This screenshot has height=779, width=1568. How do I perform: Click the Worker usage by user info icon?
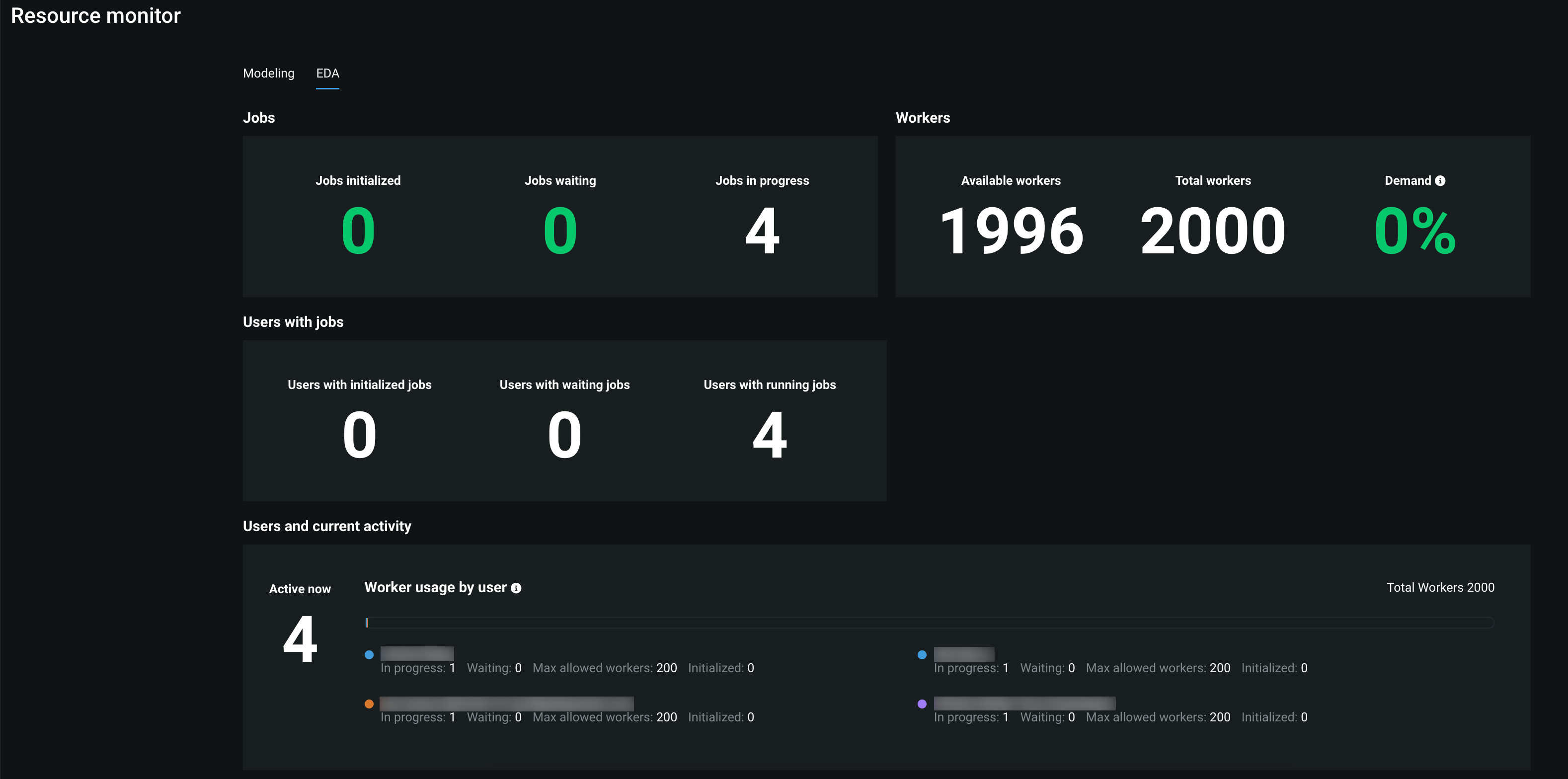pos(516,588)
